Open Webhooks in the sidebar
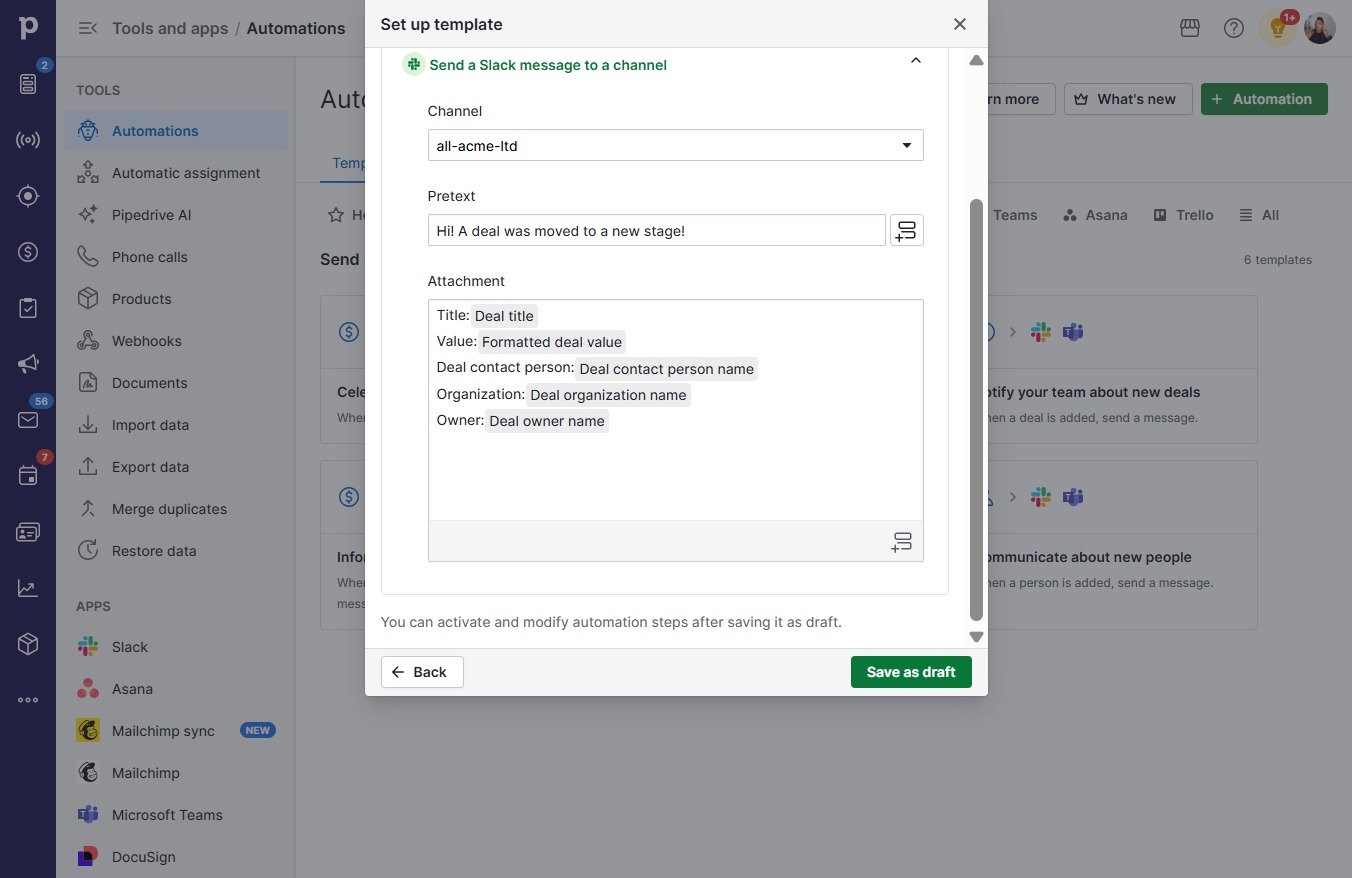 click(176, 341)
